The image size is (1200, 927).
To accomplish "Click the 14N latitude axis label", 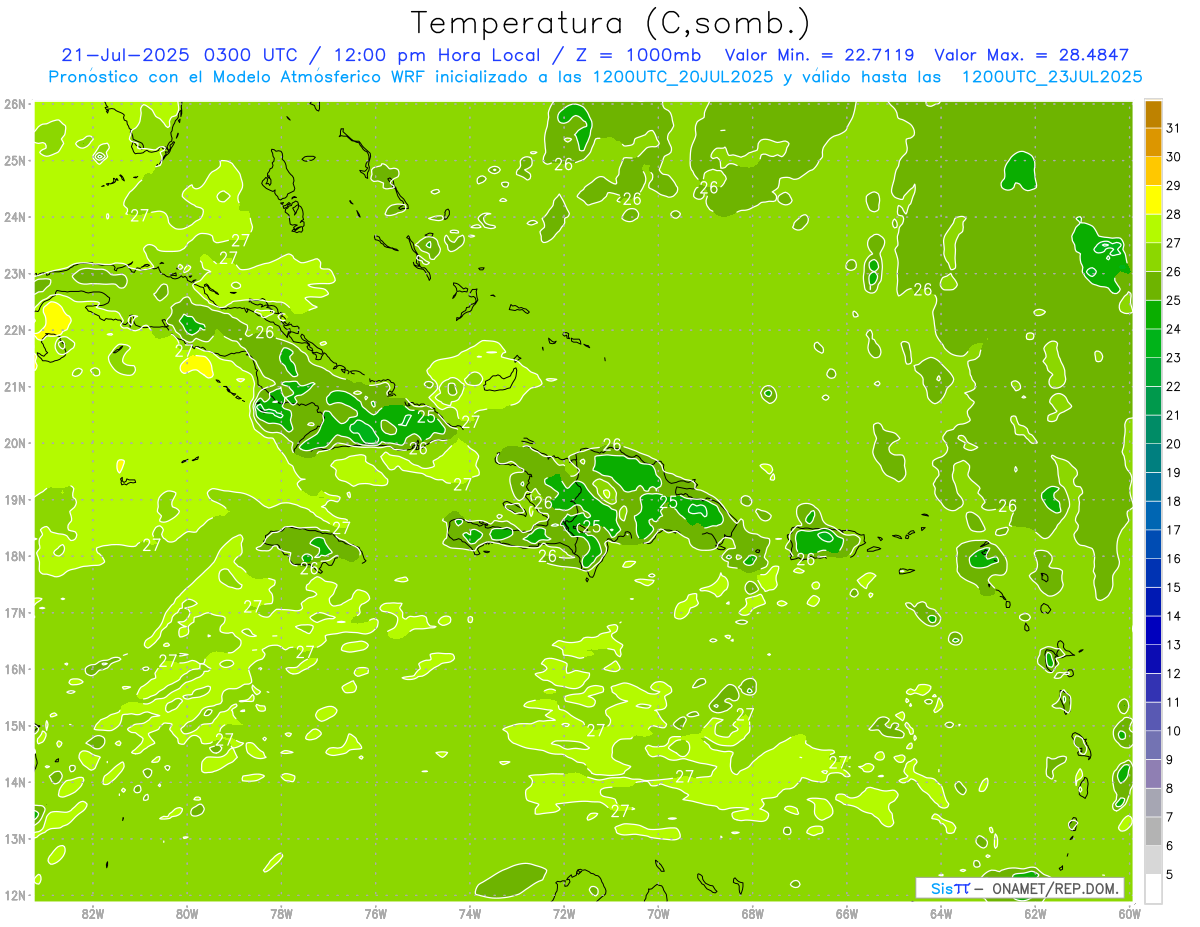I will [x=14, y=782].
